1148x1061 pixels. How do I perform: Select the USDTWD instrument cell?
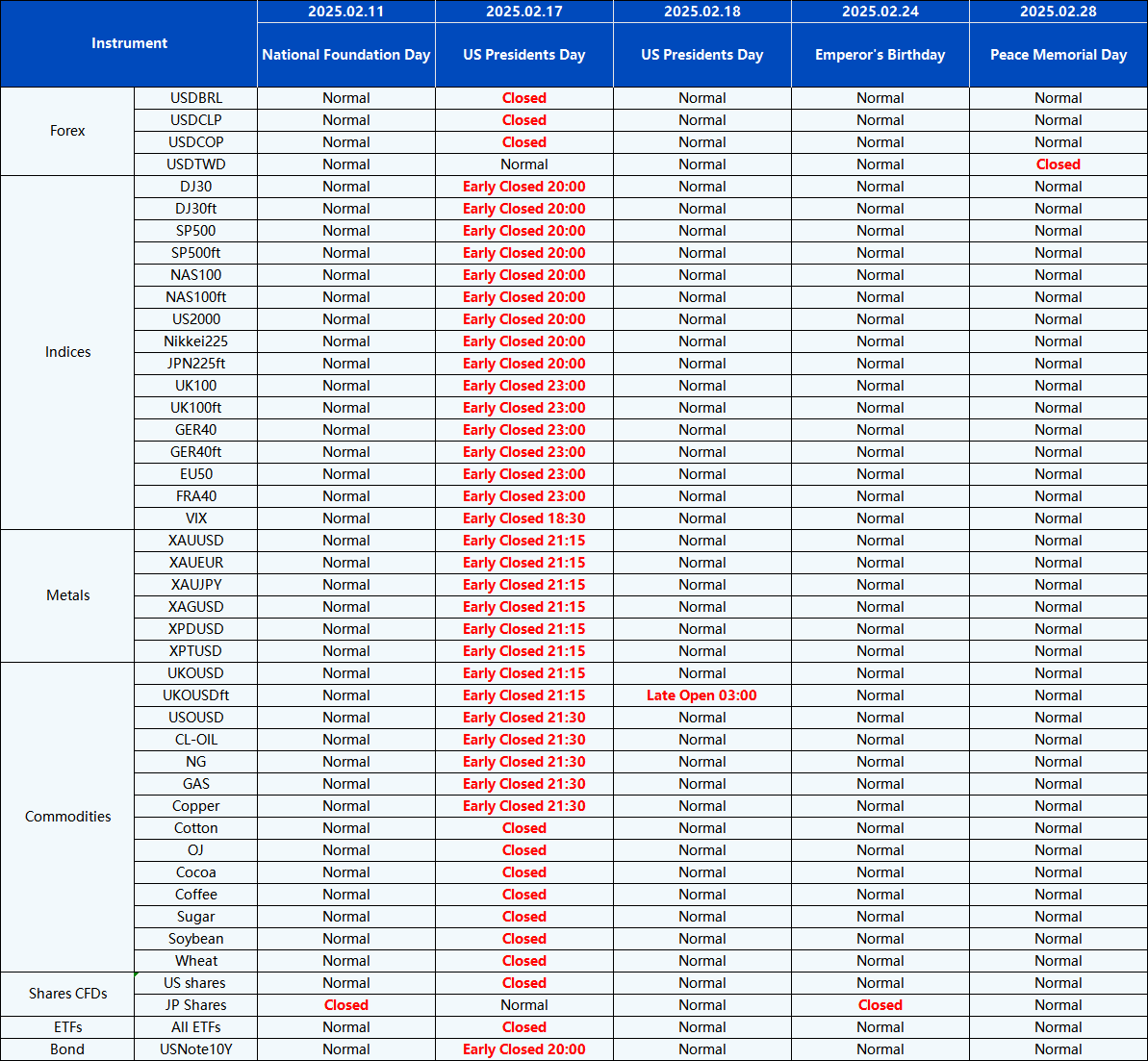[196, 164]
